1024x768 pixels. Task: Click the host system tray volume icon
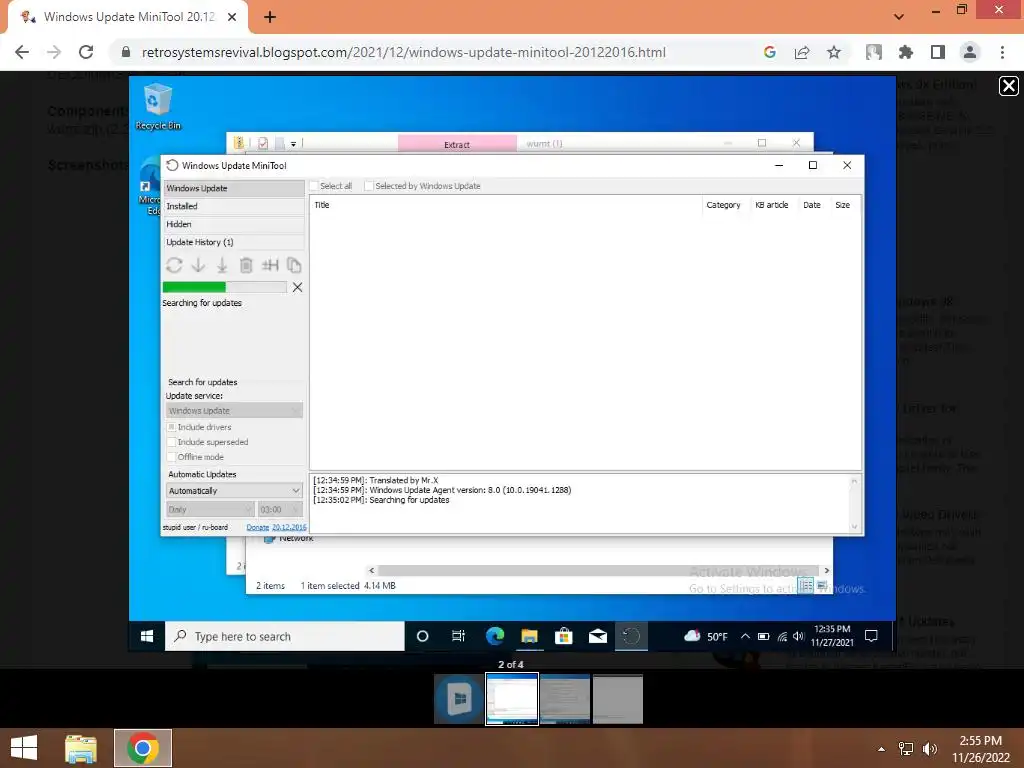coord(930,749)
